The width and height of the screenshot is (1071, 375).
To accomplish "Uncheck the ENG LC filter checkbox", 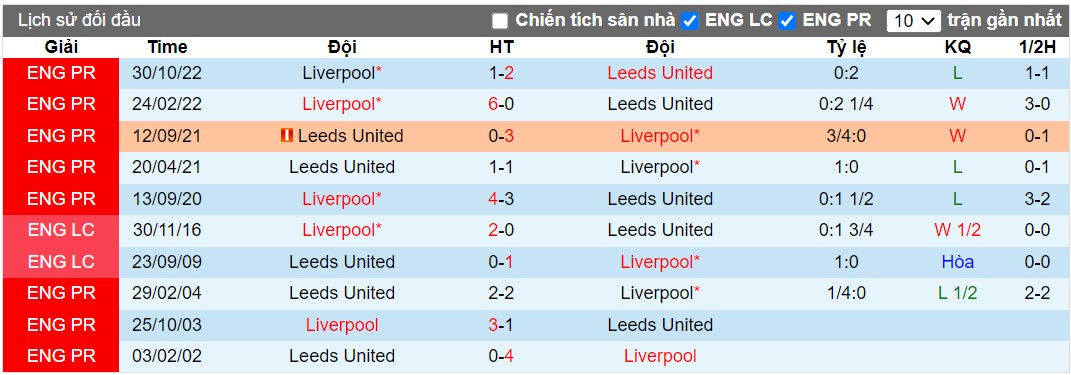I will click(x=690, y=21).
